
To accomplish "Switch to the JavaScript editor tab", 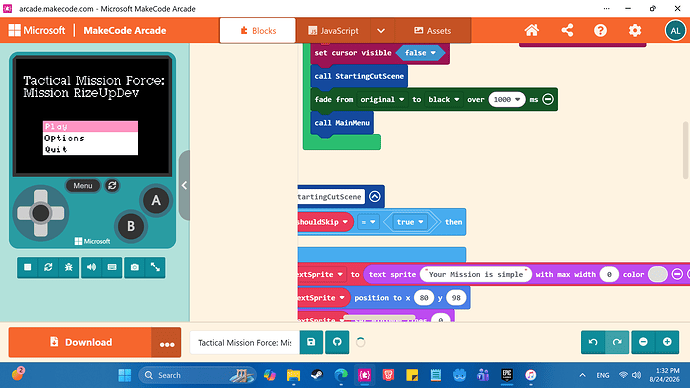I will [x=333, y=31].
